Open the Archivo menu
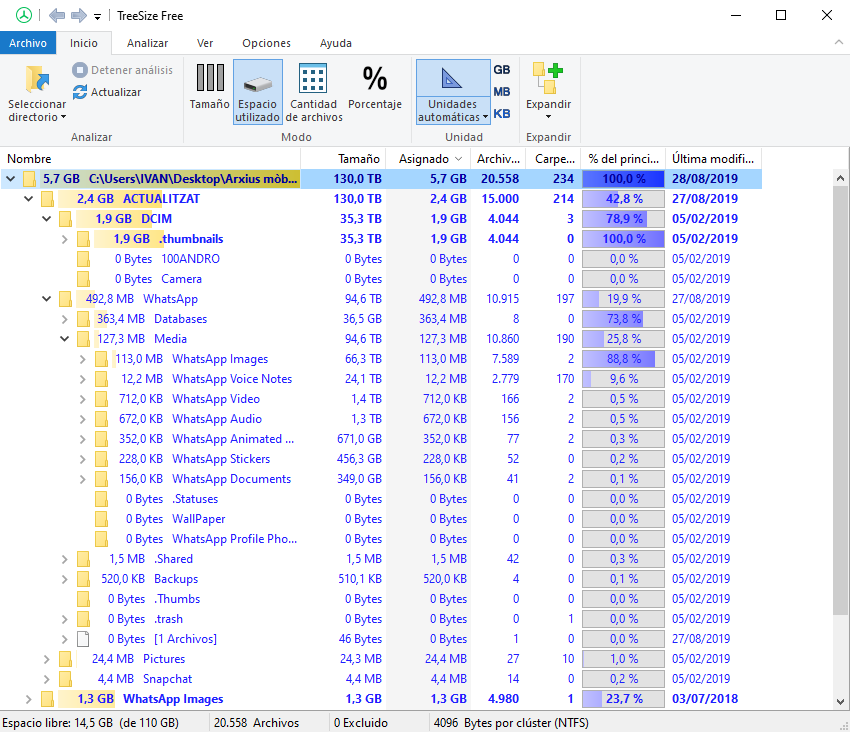 click(28, 43)
